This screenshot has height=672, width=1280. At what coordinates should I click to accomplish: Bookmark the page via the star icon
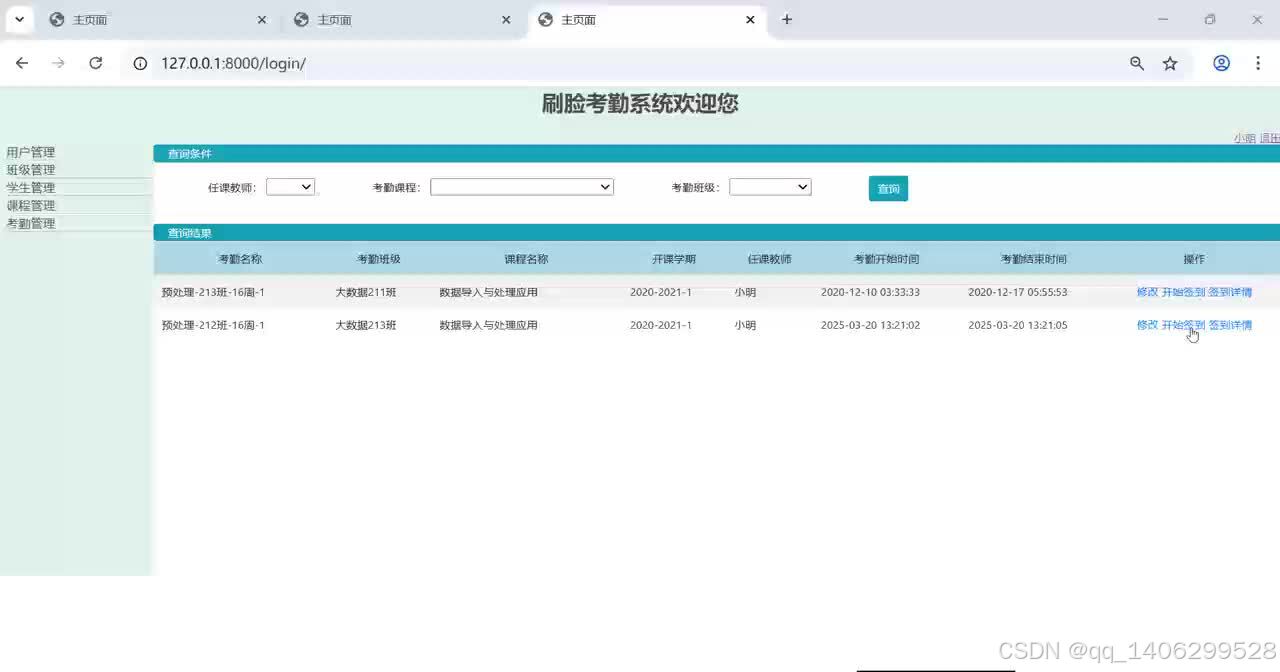tap(1170, 62)
